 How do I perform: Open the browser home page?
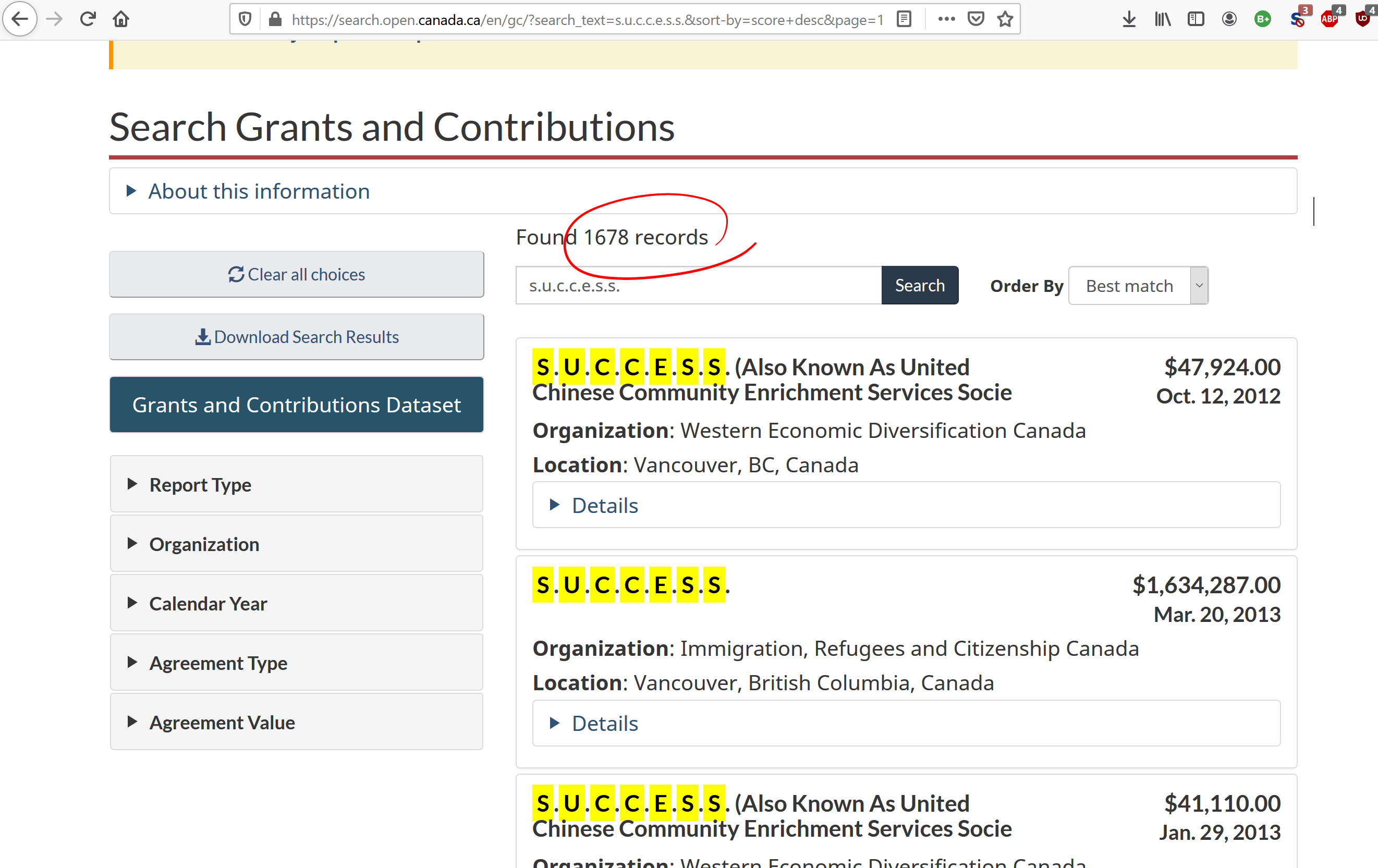121,19
